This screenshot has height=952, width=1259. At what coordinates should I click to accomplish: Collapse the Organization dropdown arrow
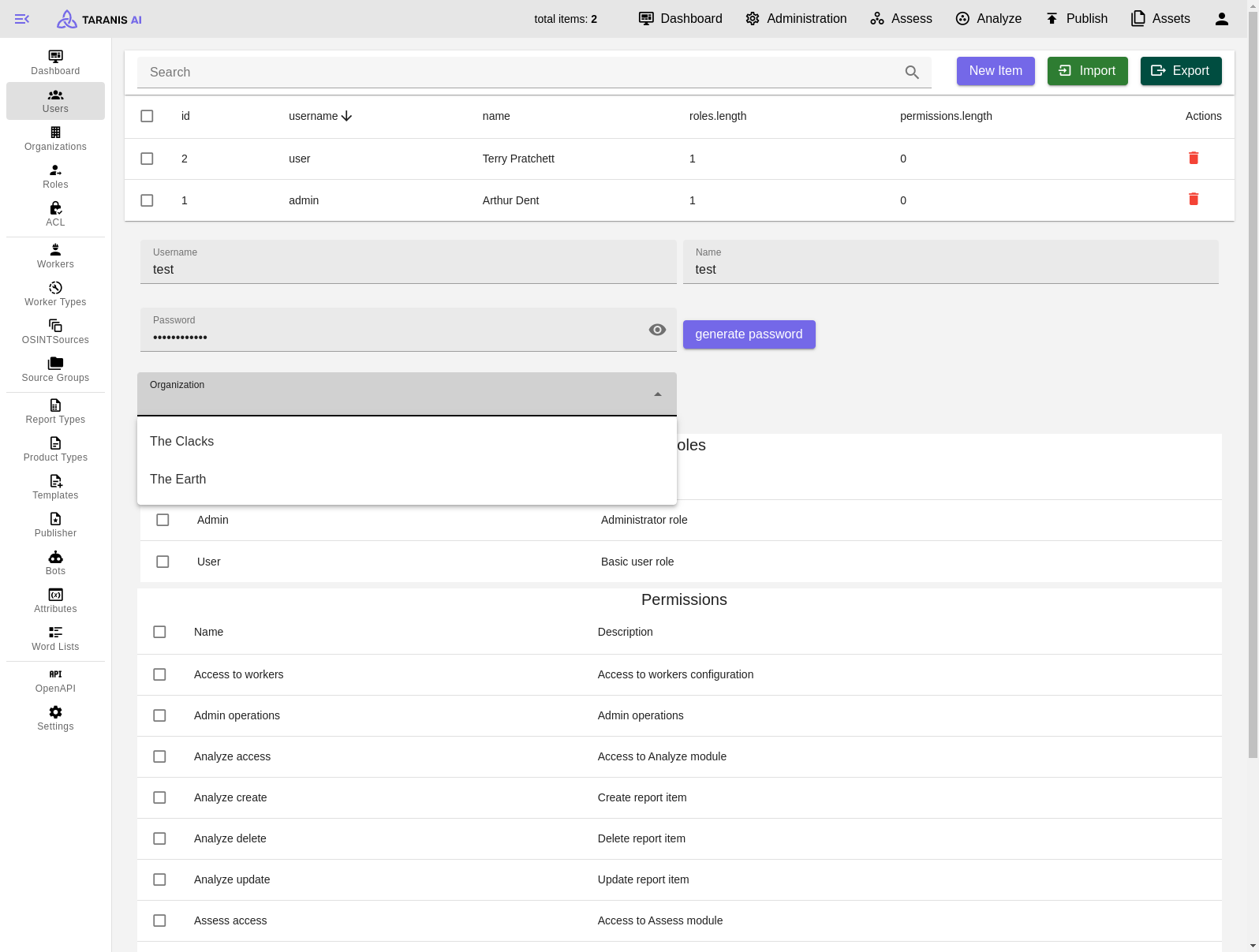(658, 394)
